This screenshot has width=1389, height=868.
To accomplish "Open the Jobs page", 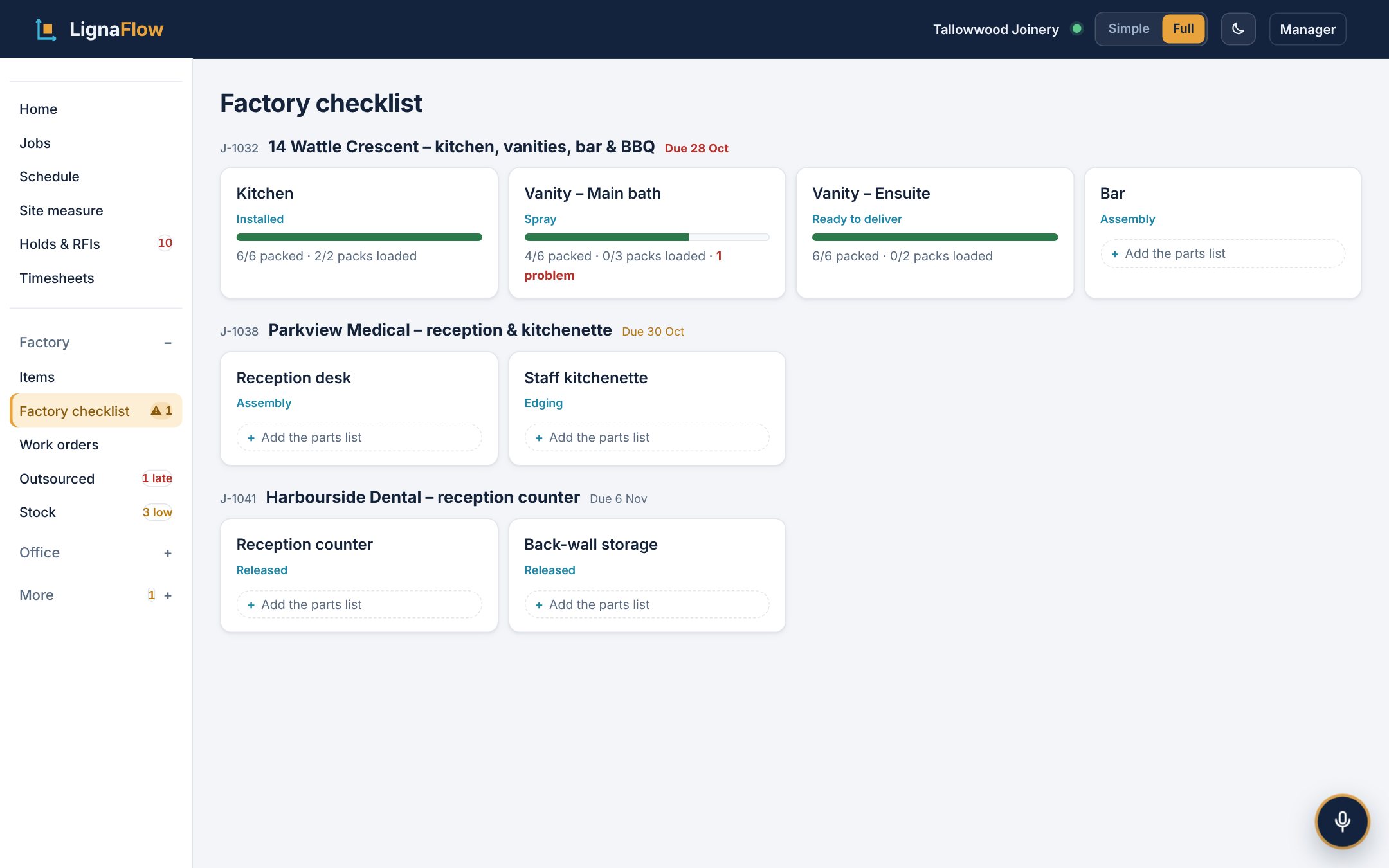I will point(96,143).
